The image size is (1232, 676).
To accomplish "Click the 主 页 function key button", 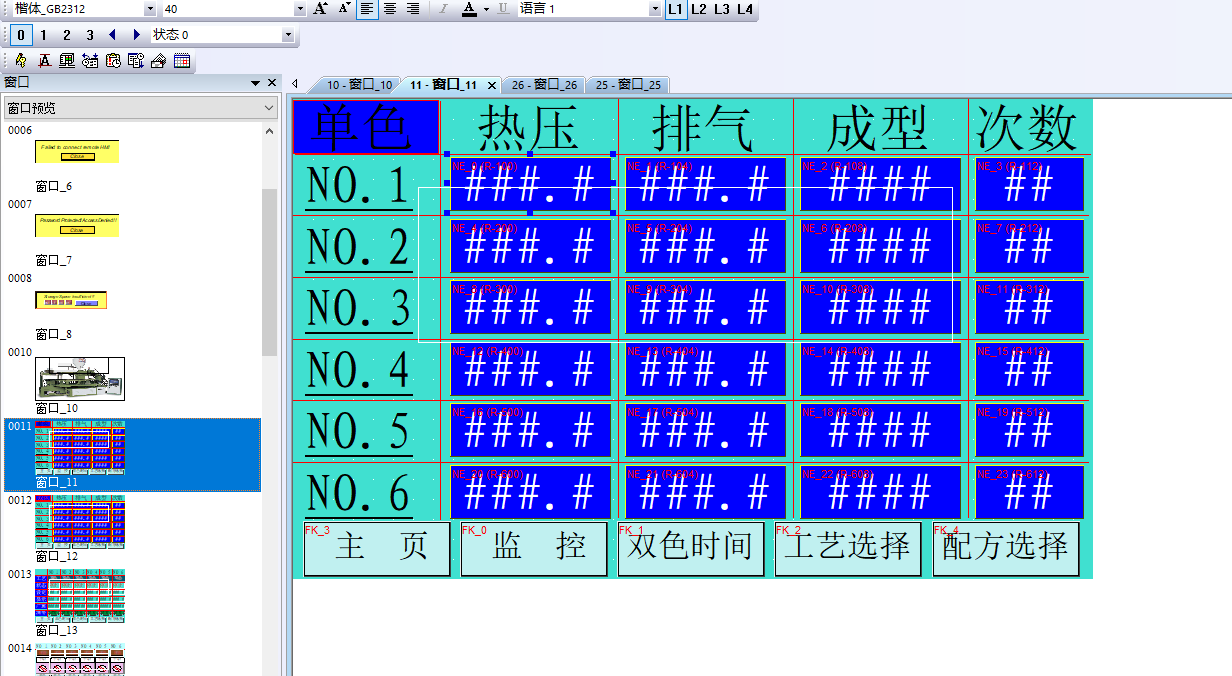I will [x=377, y=548].
